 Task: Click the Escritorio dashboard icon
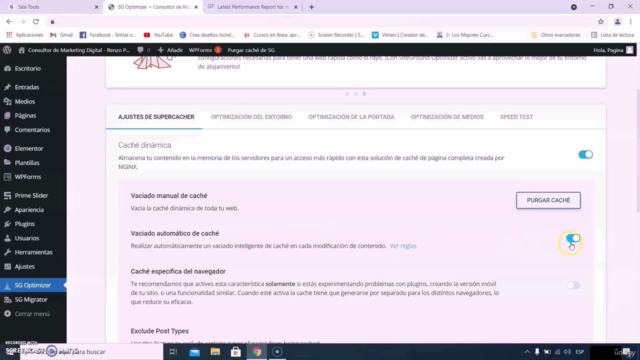7,69
